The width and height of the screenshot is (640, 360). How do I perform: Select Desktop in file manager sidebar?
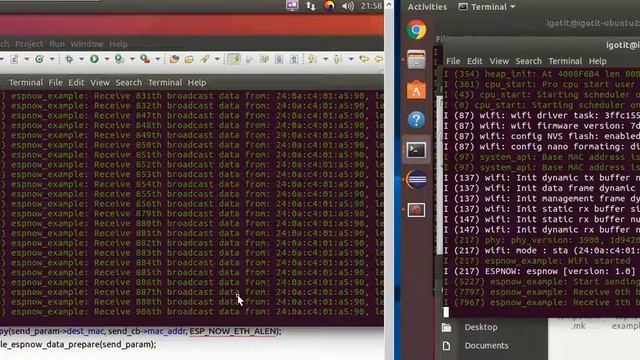click(x=481, y=327)
